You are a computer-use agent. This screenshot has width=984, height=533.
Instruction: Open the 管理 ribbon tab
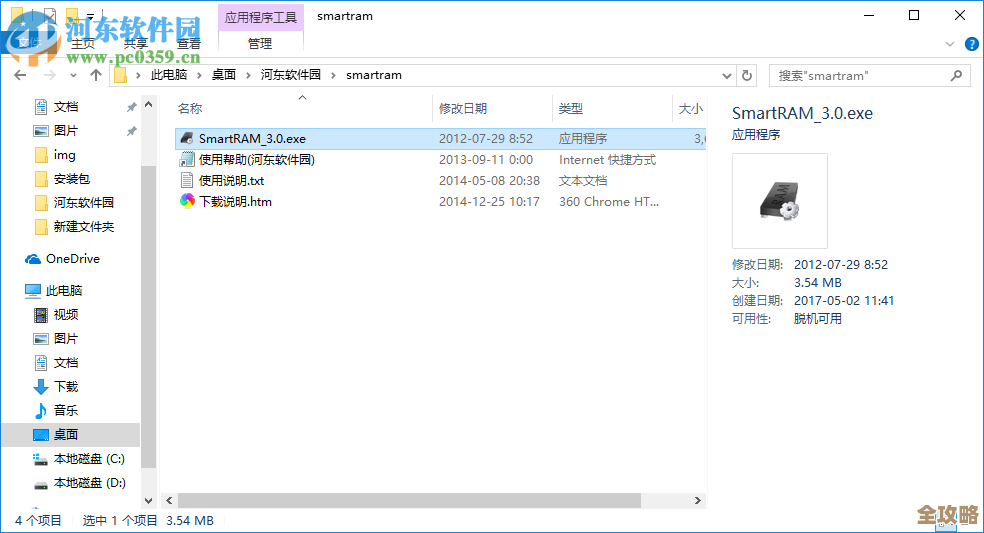click(260, 43)
